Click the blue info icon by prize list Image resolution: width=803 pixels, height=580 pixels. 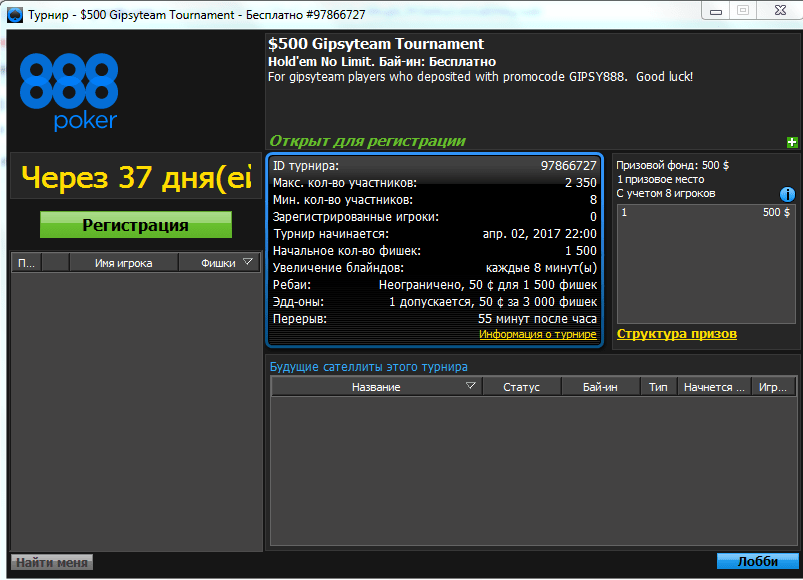(x=787, y=194)
